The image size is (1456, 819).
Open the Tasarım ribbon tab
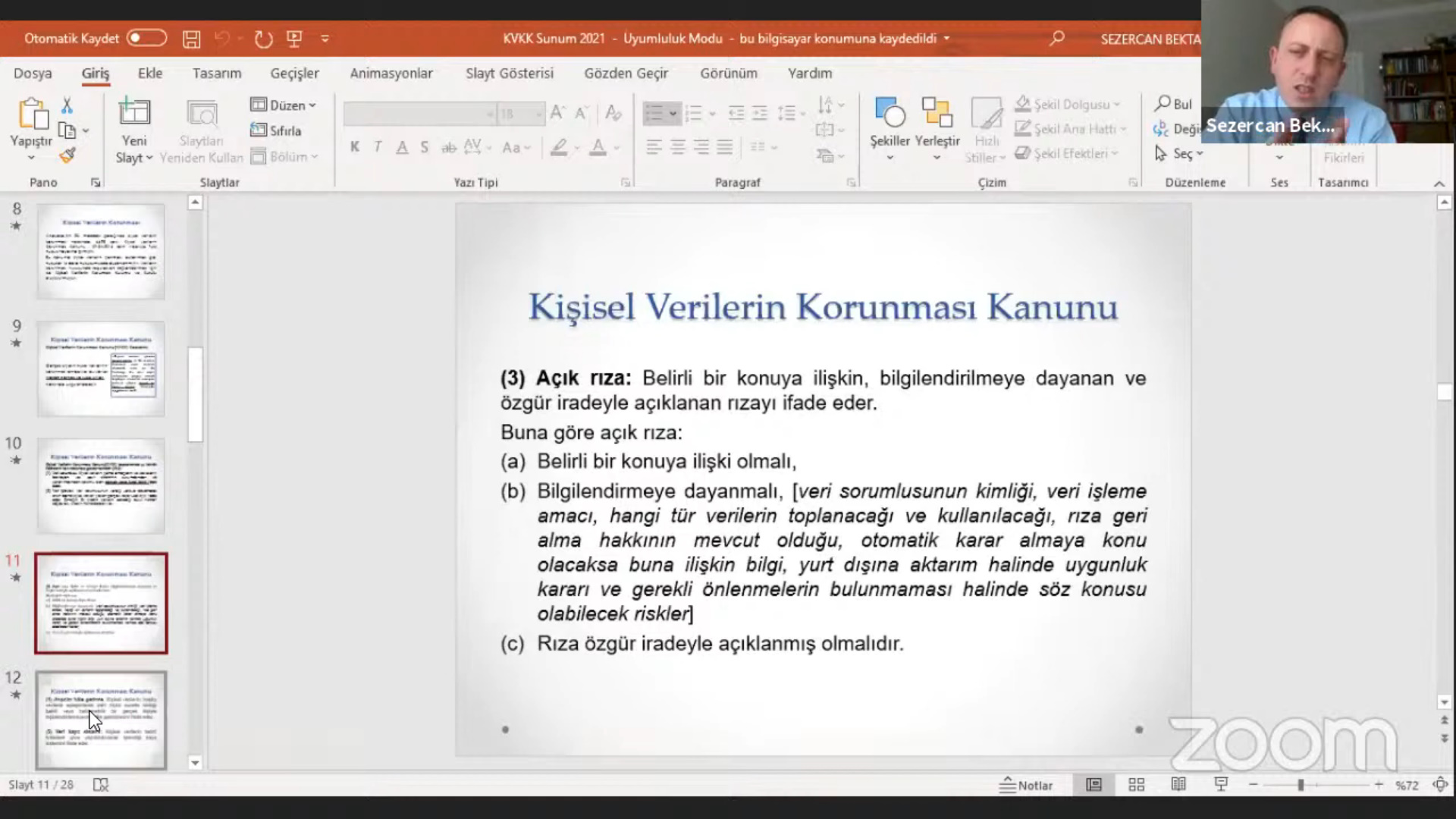click(x=217, y=74)
